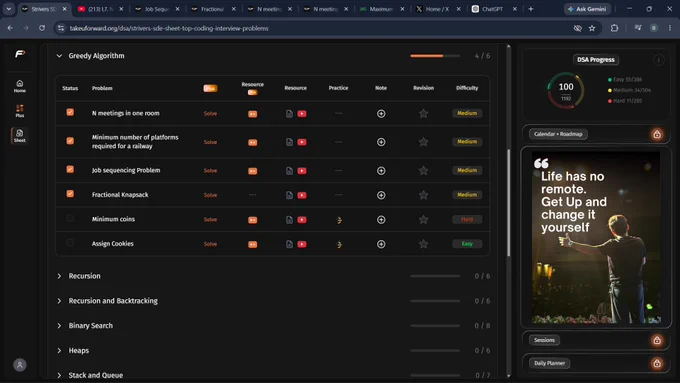
Task: Open Plus resource for Minimum coins
Action: pos(252,220)
